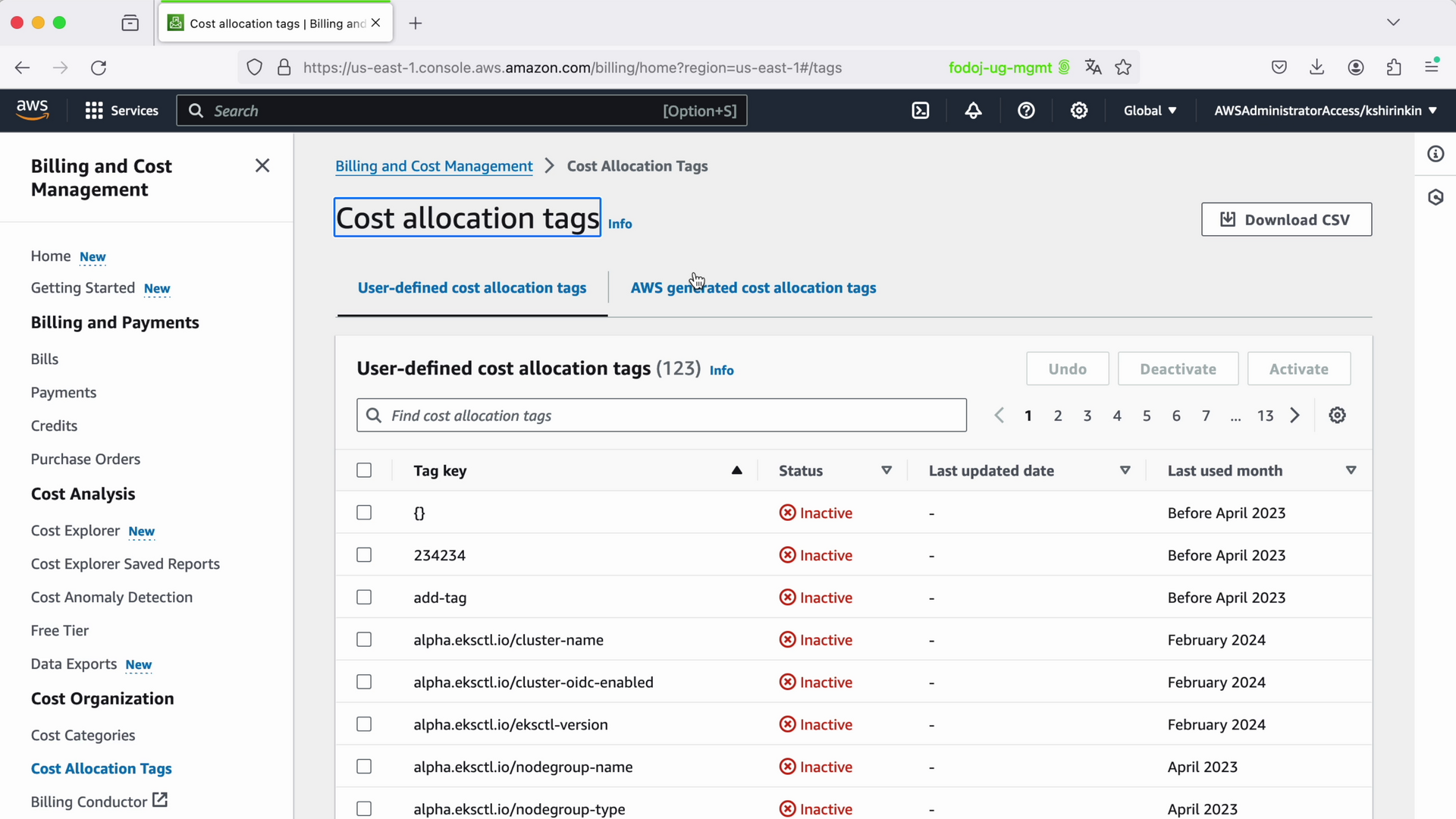Sort by Status column arrow
This screenshot has width=1456, height=819.
coord(886,471)
